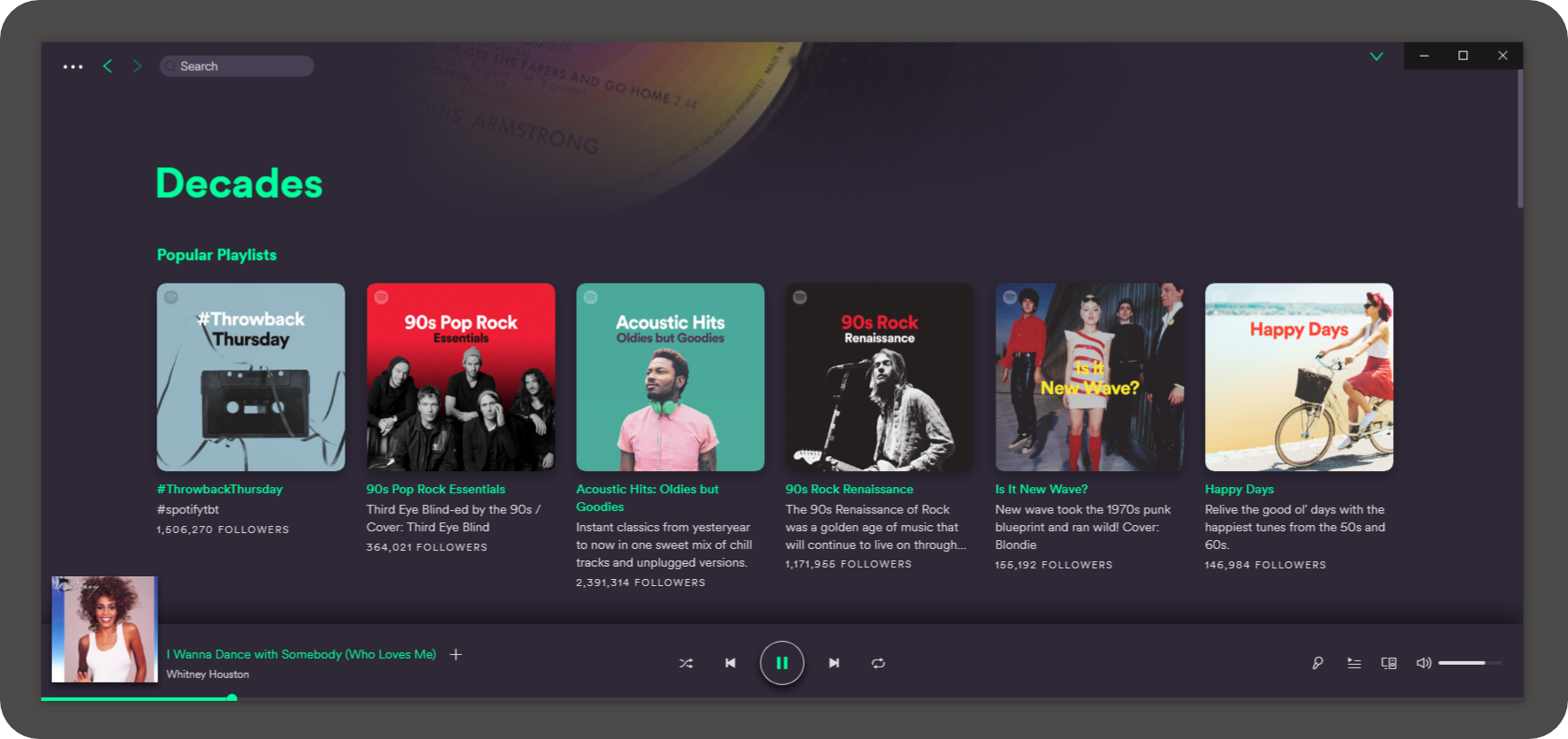
Task: Open Acoustic Hits playlist cover
Action: point(670,377)
